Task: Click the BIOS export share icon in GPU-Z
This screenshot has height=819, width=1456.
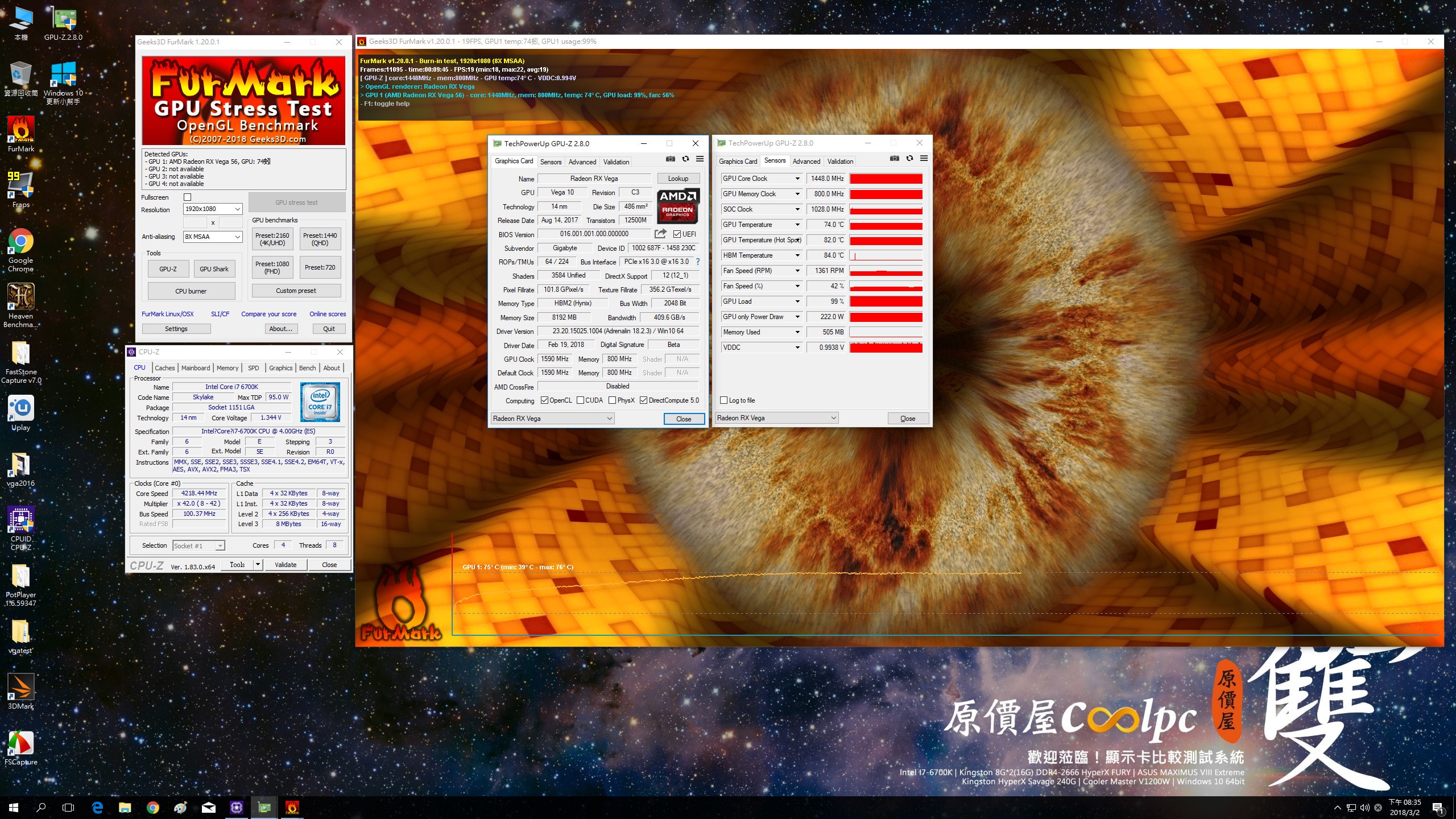Action: [x=660, y=233]
